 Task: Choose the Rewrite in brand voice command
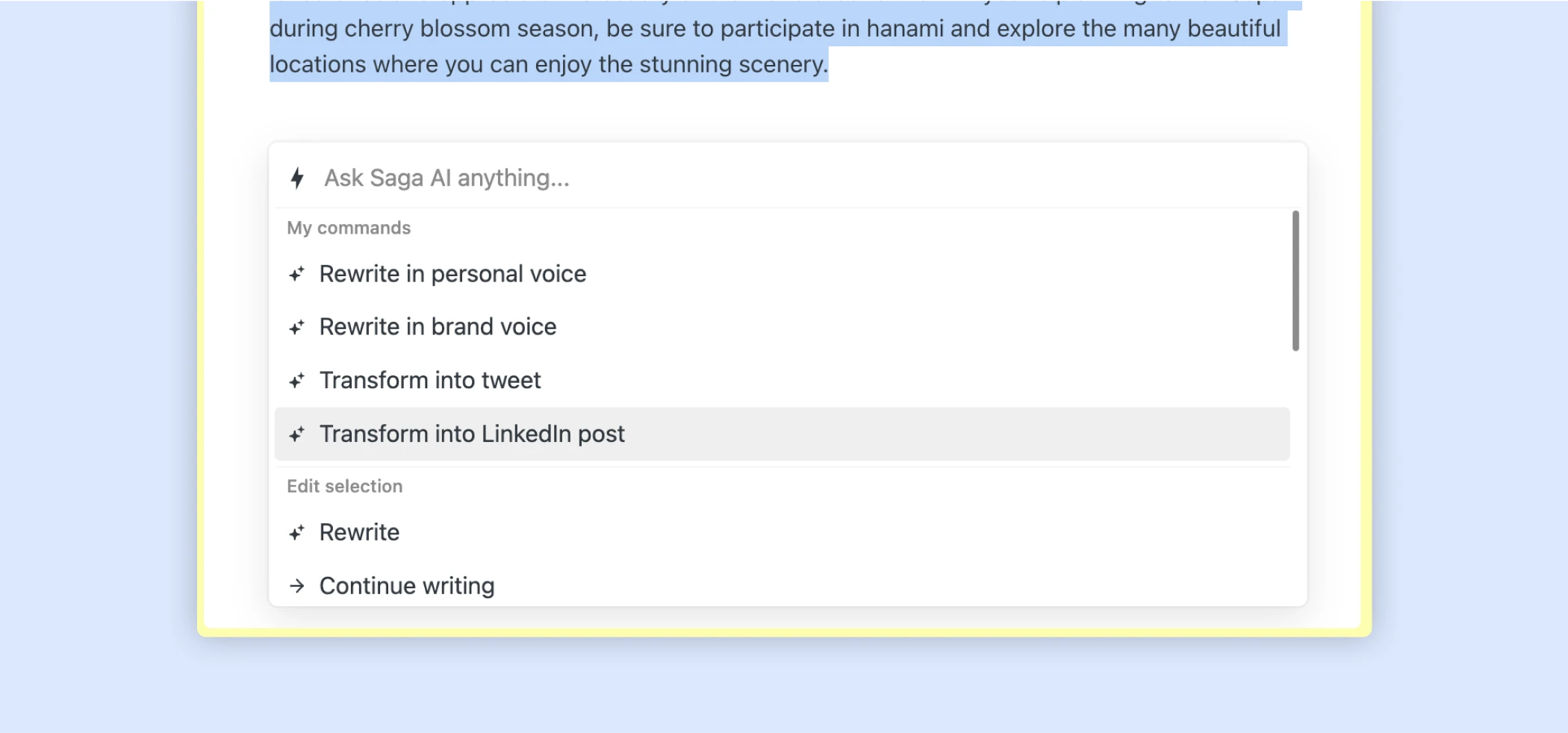[x=438, y=328]
